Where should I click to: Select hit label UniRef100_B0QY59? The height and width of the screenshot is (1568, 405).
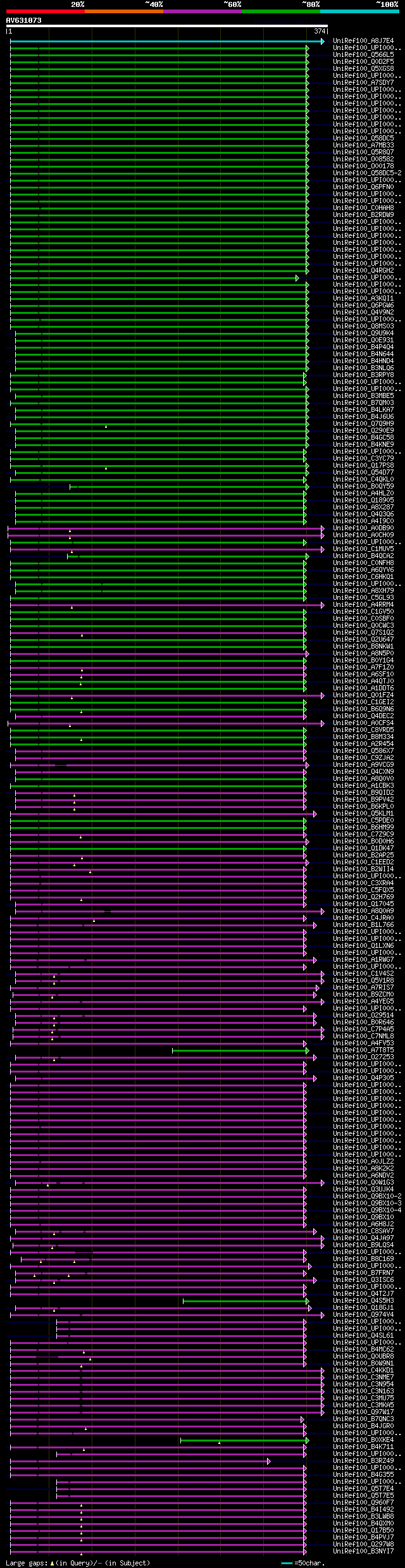coord(363,487)
